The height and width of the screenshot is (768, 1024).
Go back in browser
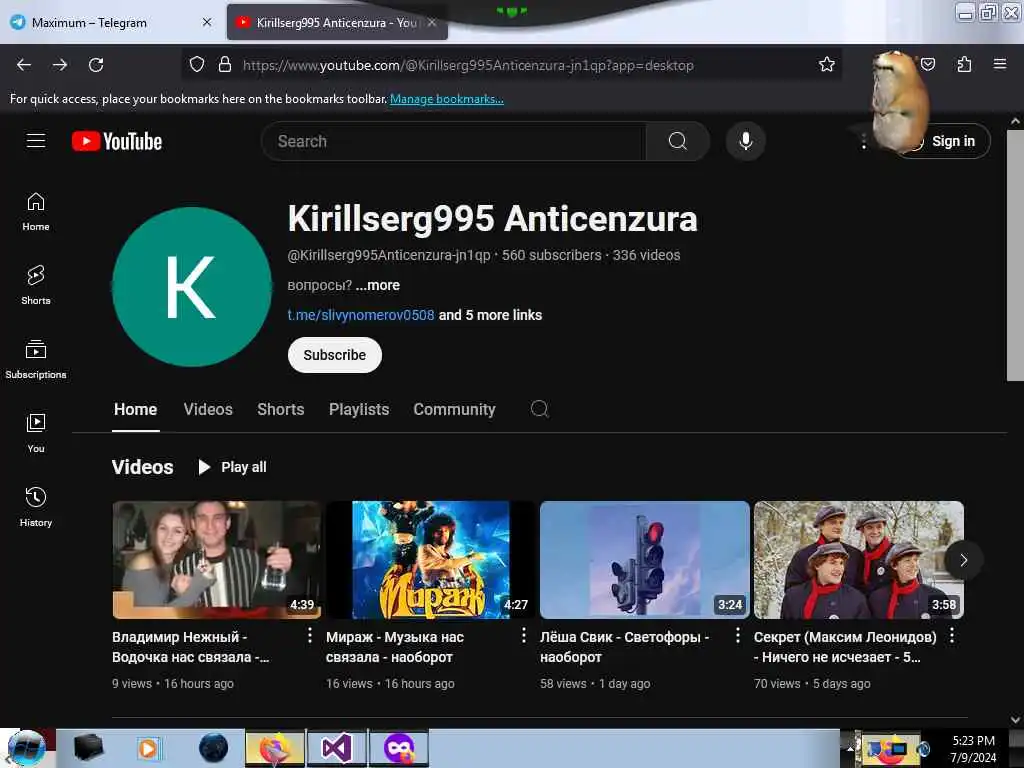(24, 65)
